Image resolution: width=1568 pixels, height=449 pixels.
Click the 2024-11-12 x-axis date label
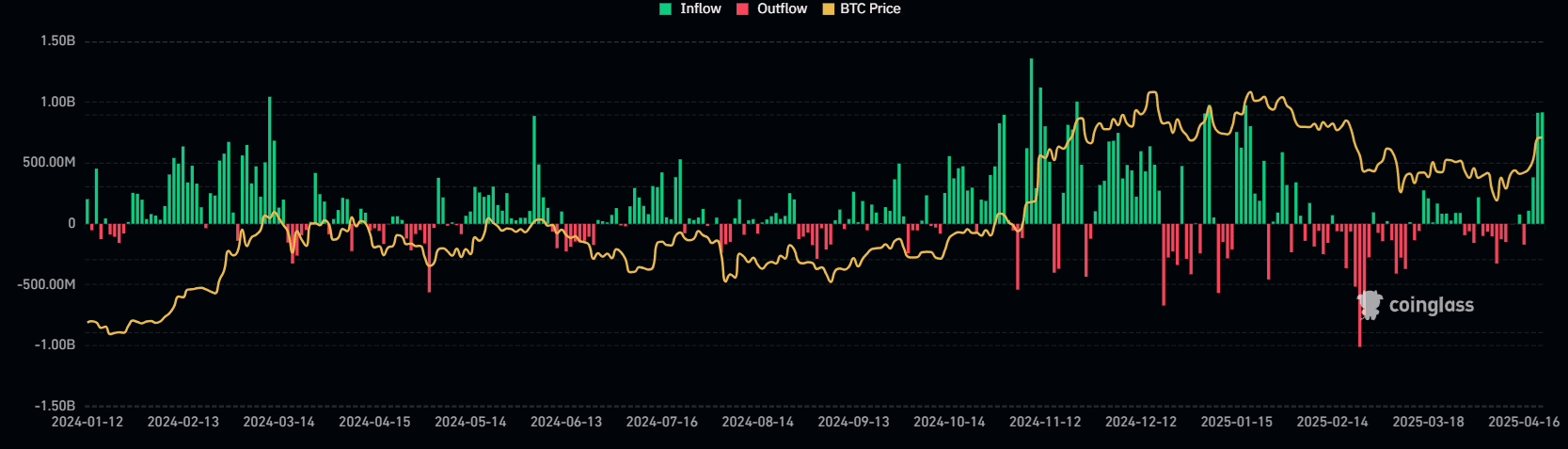[x=1044, y=422]
